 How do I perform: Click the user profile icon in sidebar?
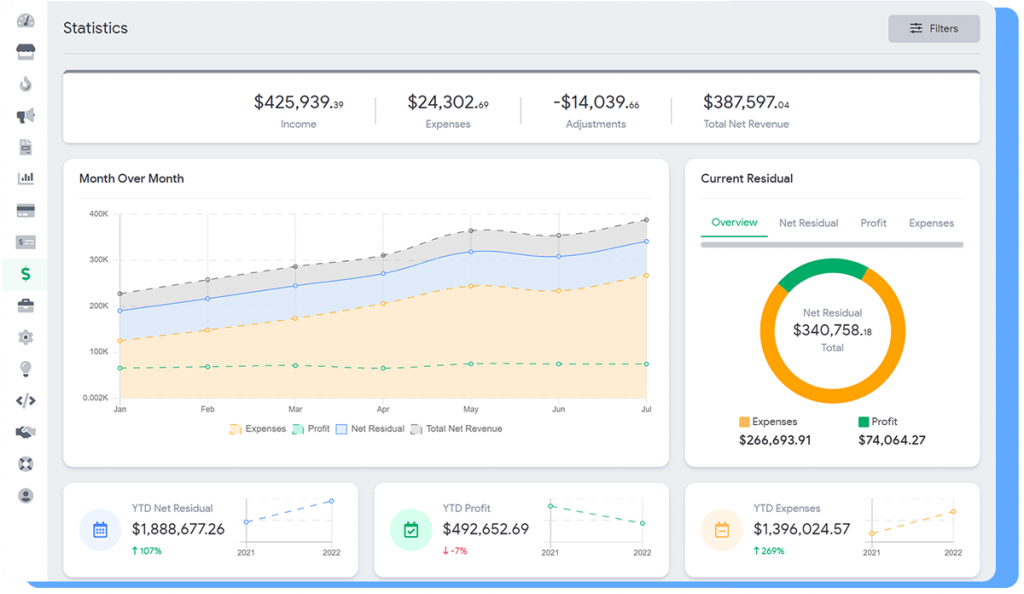(26, 495)
